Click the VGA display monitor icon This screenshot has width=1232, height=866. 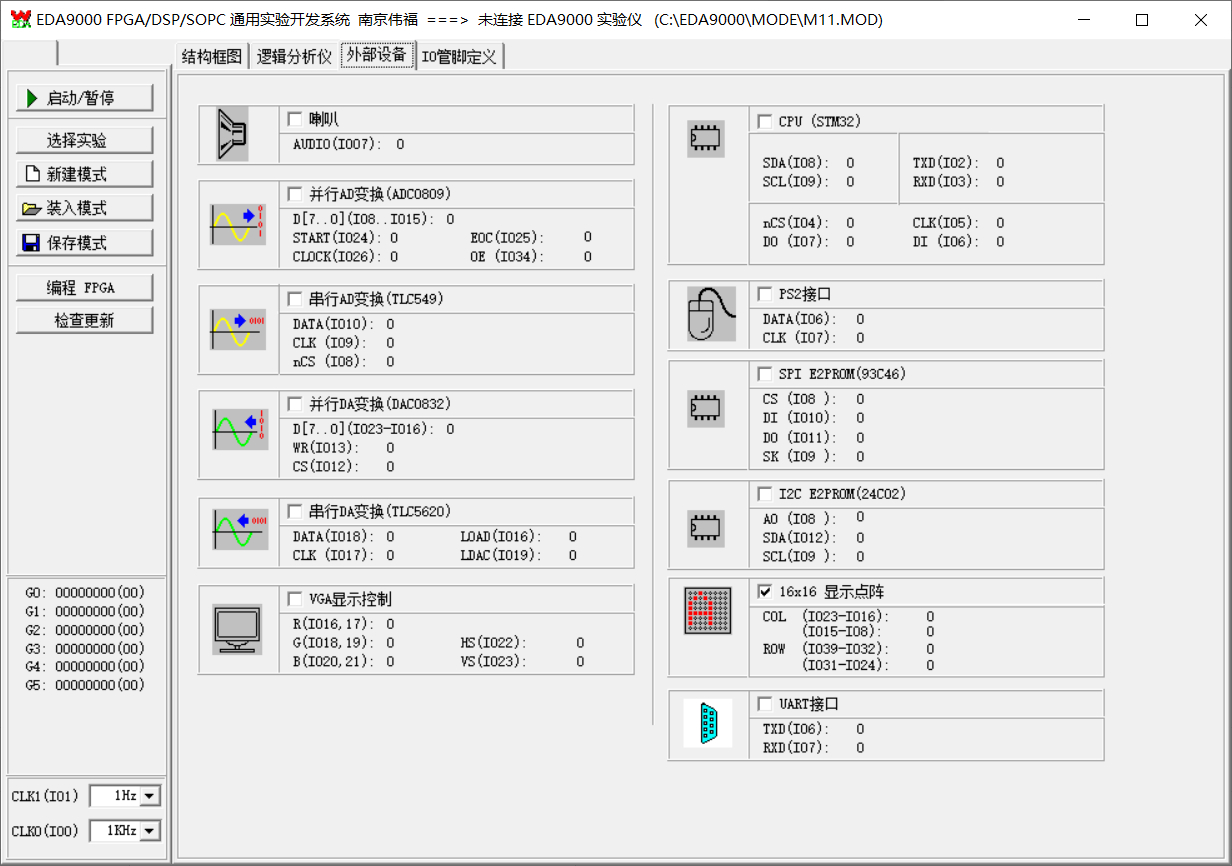click(237, 629)
